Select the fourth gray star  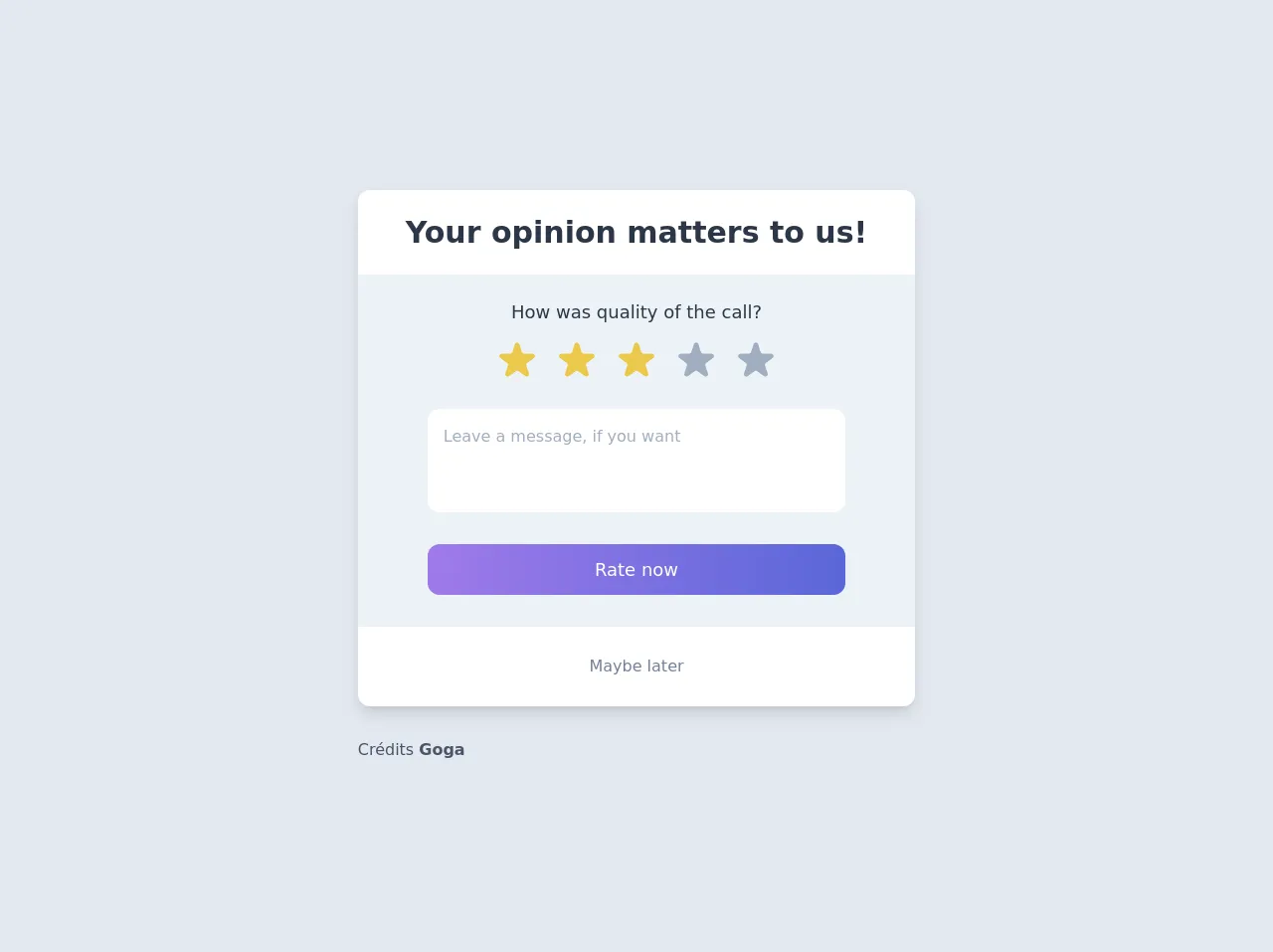point(696,360)
